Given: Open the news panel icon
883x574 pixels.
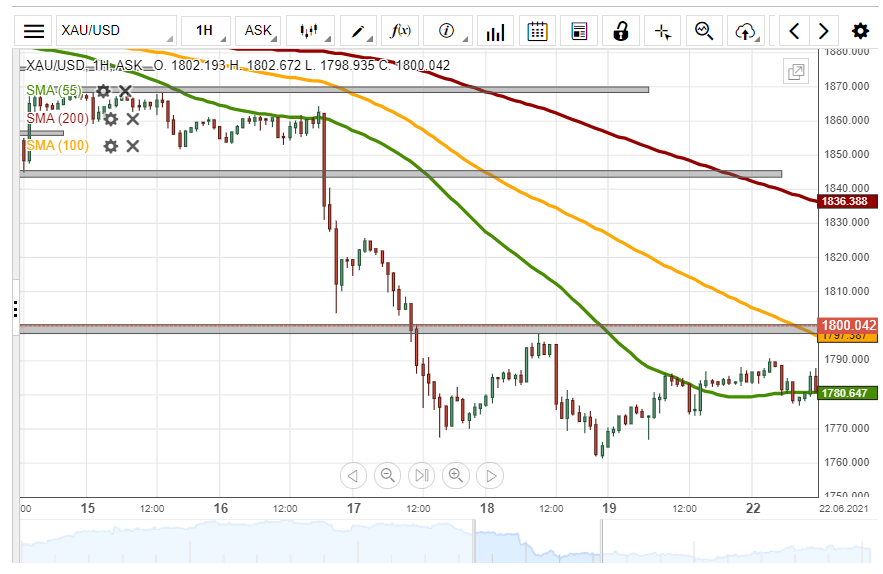Looking at the screenshot, I should pos(579,31).
